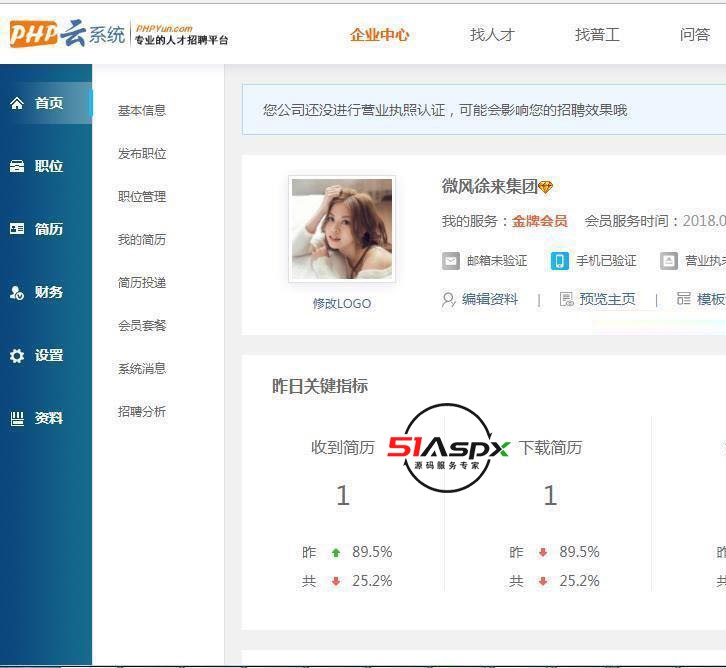Click 修改LOGO link below the photo
This screenshot has height=668, width=726.
[342, 304]
